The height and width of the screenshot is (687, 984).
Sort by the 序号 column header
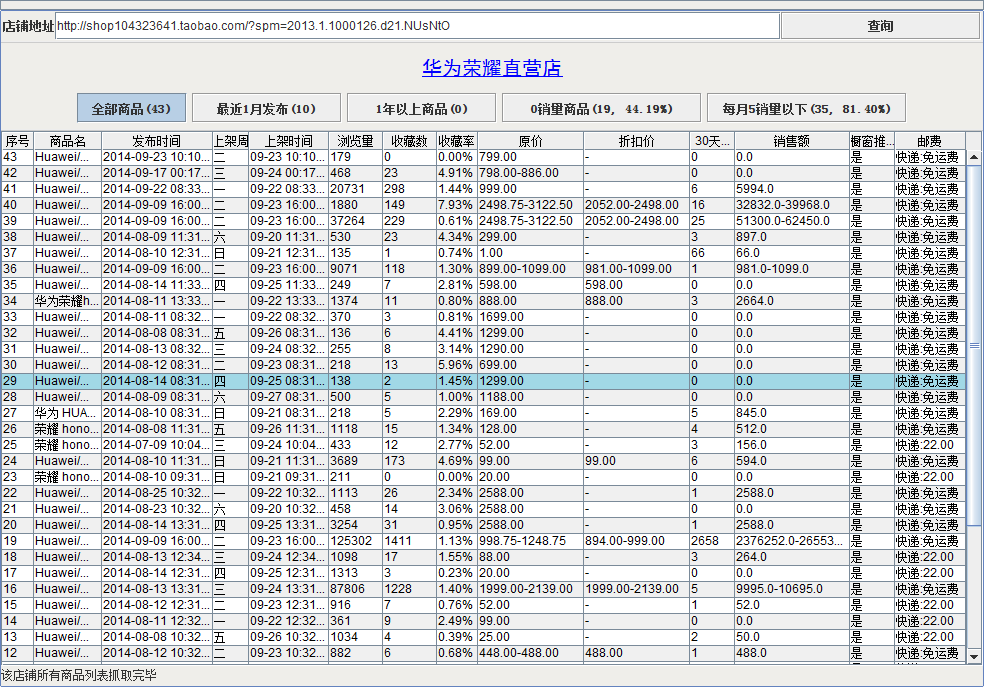[17, 141]
